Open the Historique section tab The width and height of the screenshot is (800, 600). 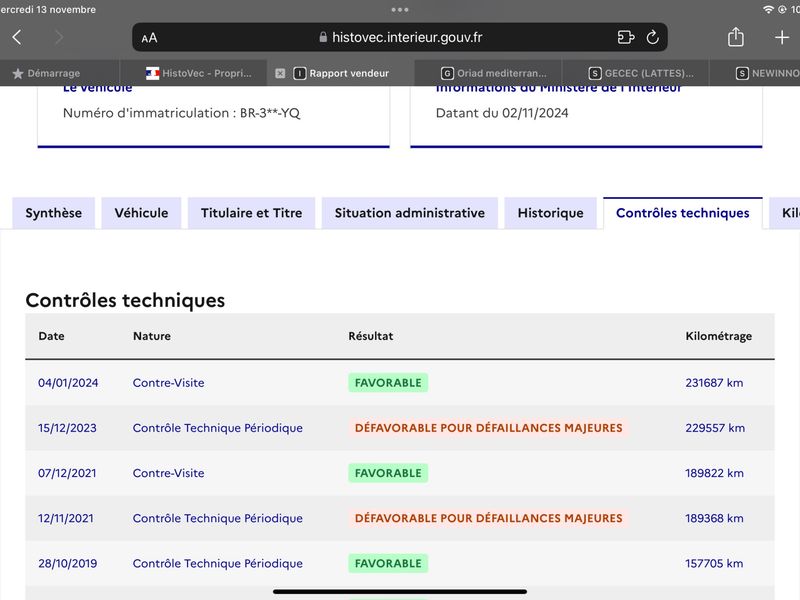551,213
